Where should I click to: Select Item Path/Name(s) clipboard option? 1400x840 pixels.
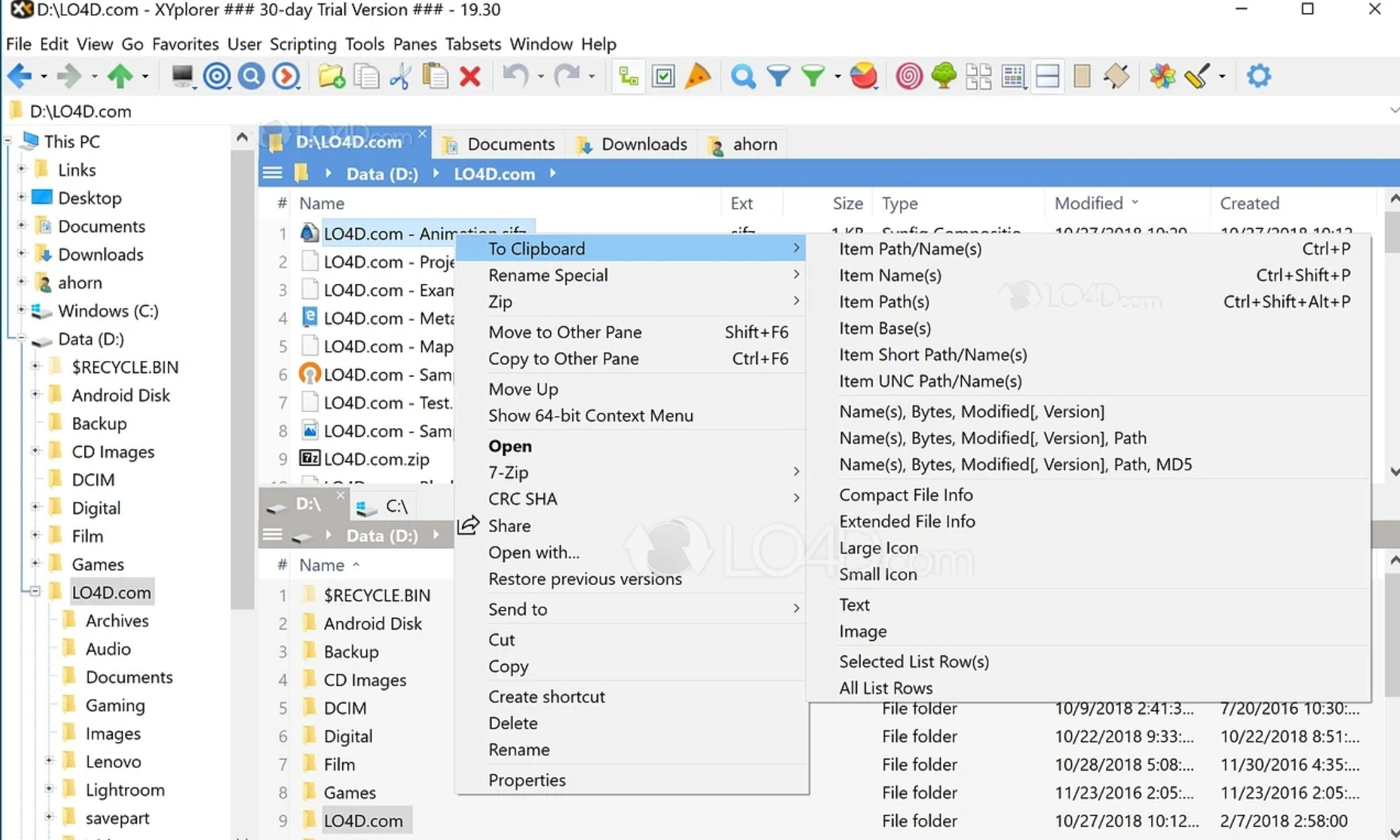tap(1089, 249)
